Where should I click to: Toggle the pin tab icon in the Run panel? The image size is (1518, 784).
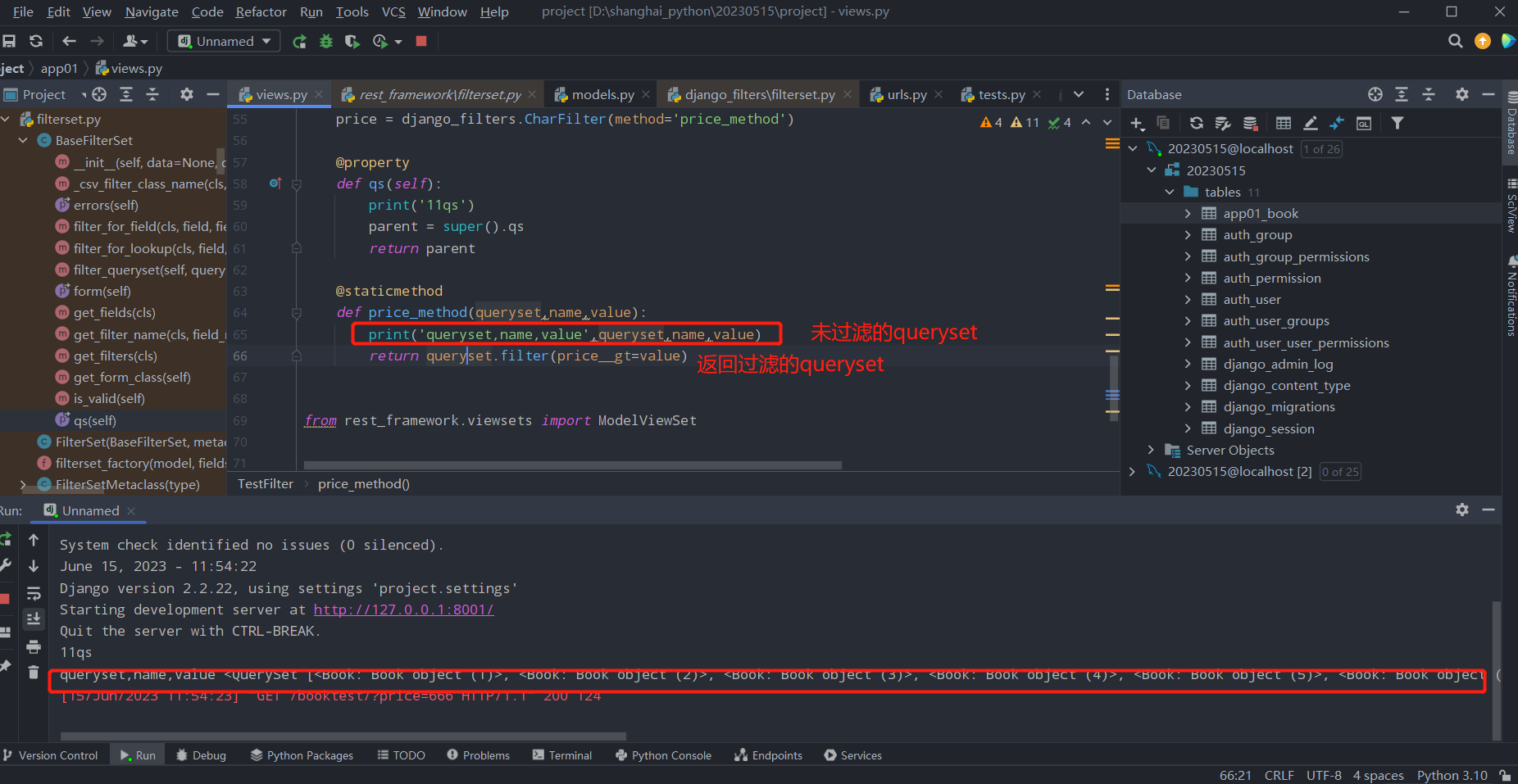[6, 666]
